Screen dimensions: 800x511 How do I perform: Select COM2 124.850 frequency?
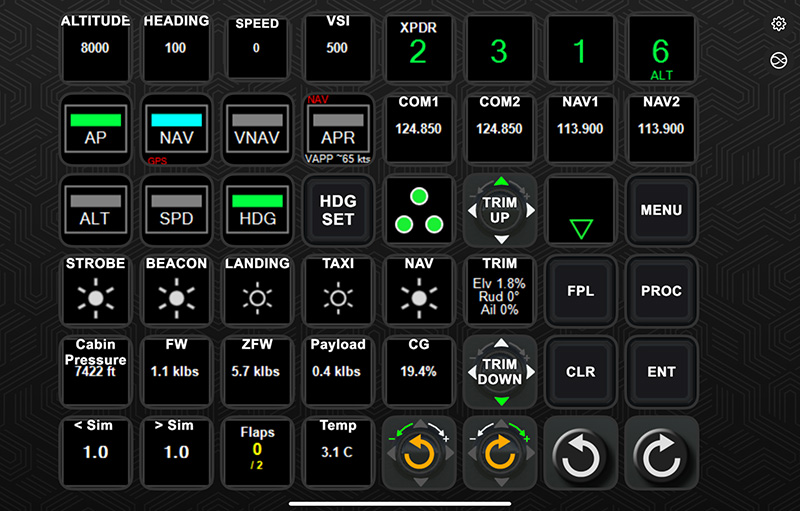click(500, 129)
